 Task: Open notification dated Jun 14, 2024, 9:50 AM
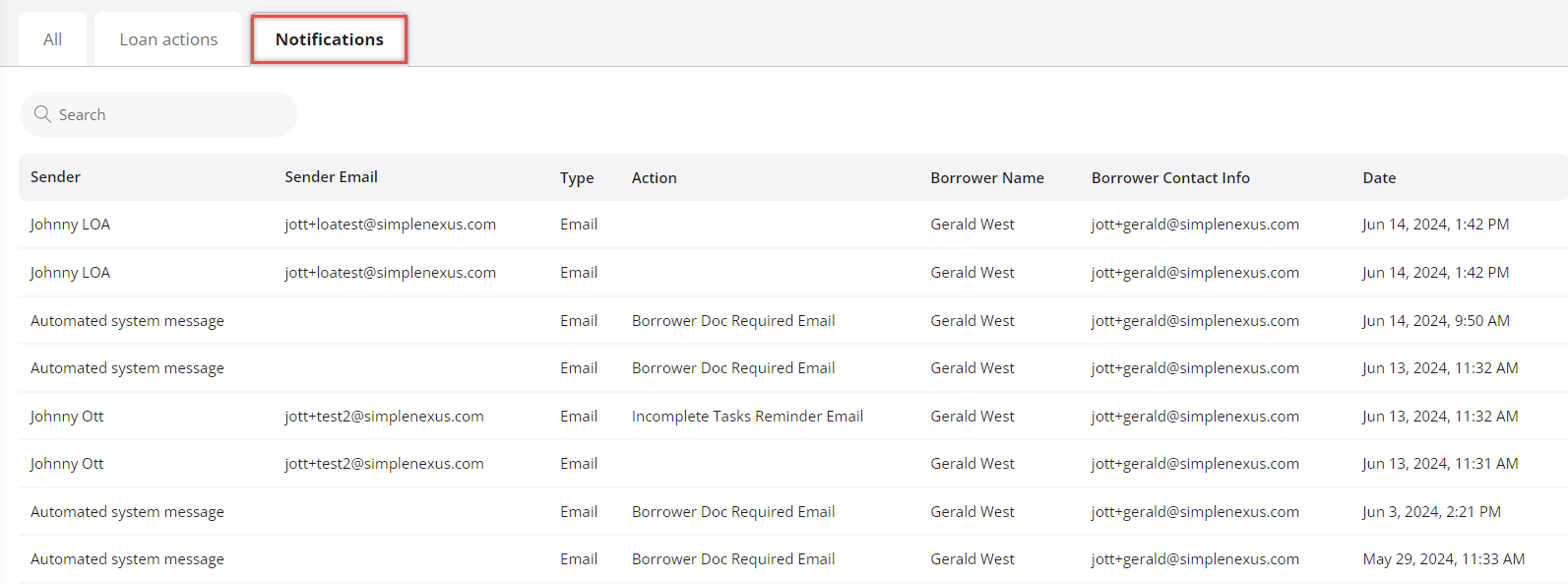click(1435, 321)
